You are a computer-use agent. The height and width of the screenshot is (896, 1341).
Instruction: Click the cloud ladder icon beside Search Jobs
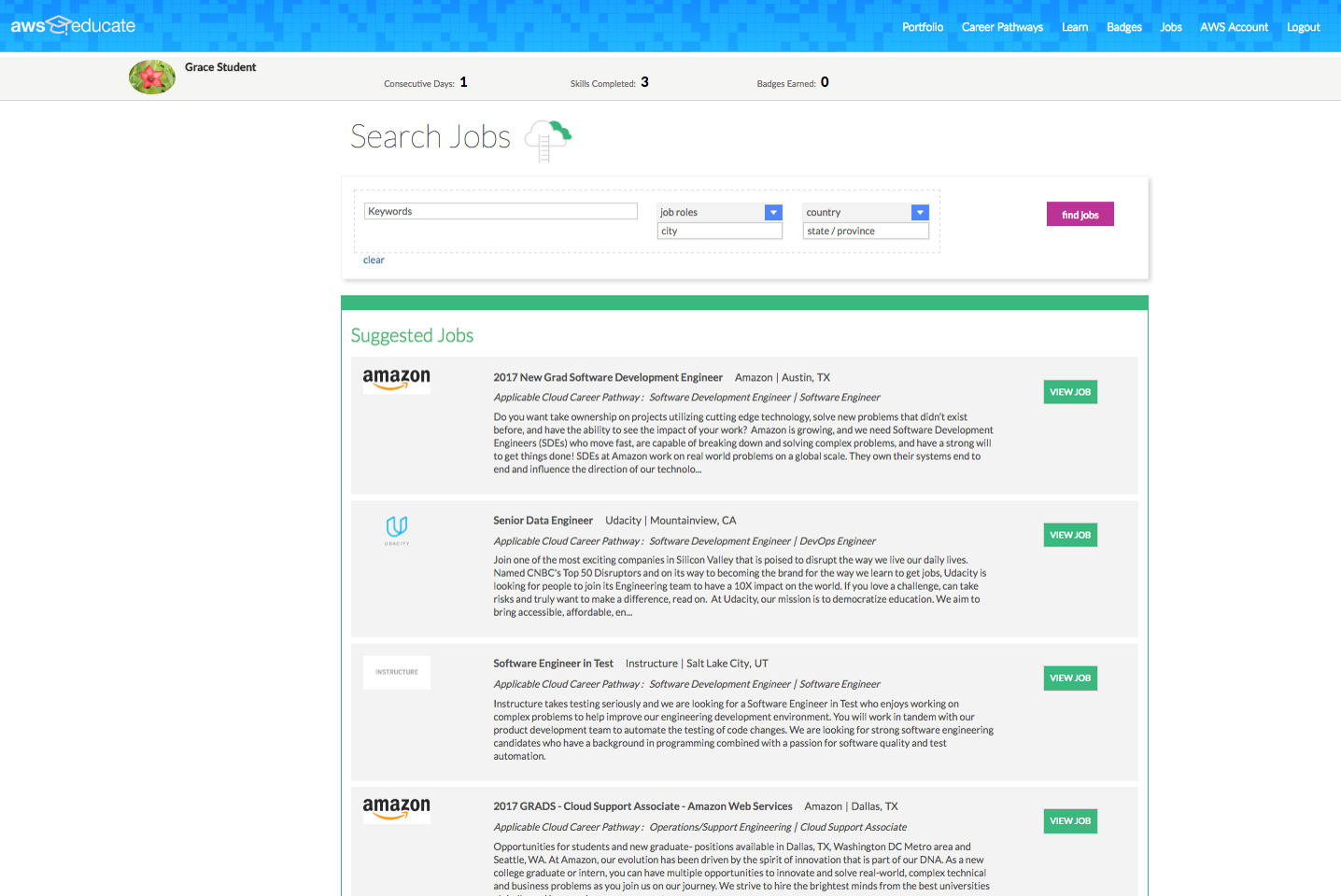[x=547, y=140]
